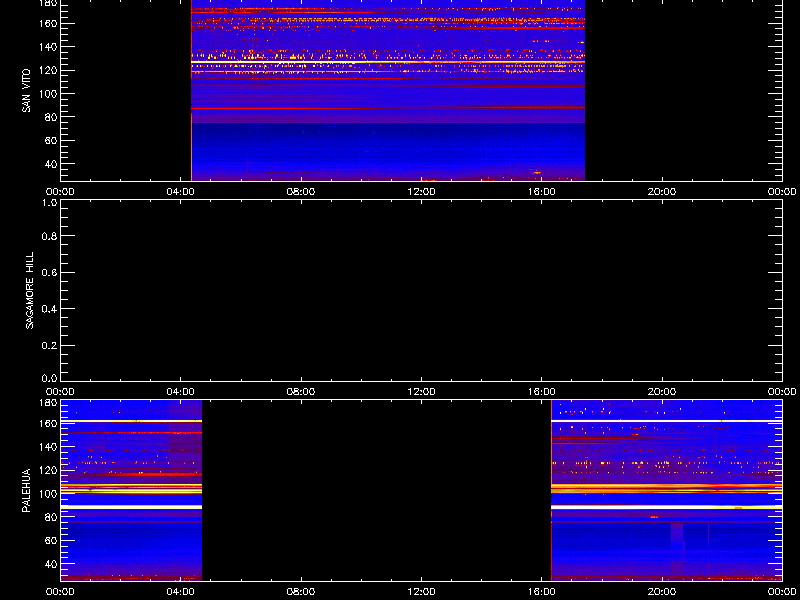The image size is (800, 600).
Task: Click the 80 frequency label on Palehua axis
Action: pos(51,517)
